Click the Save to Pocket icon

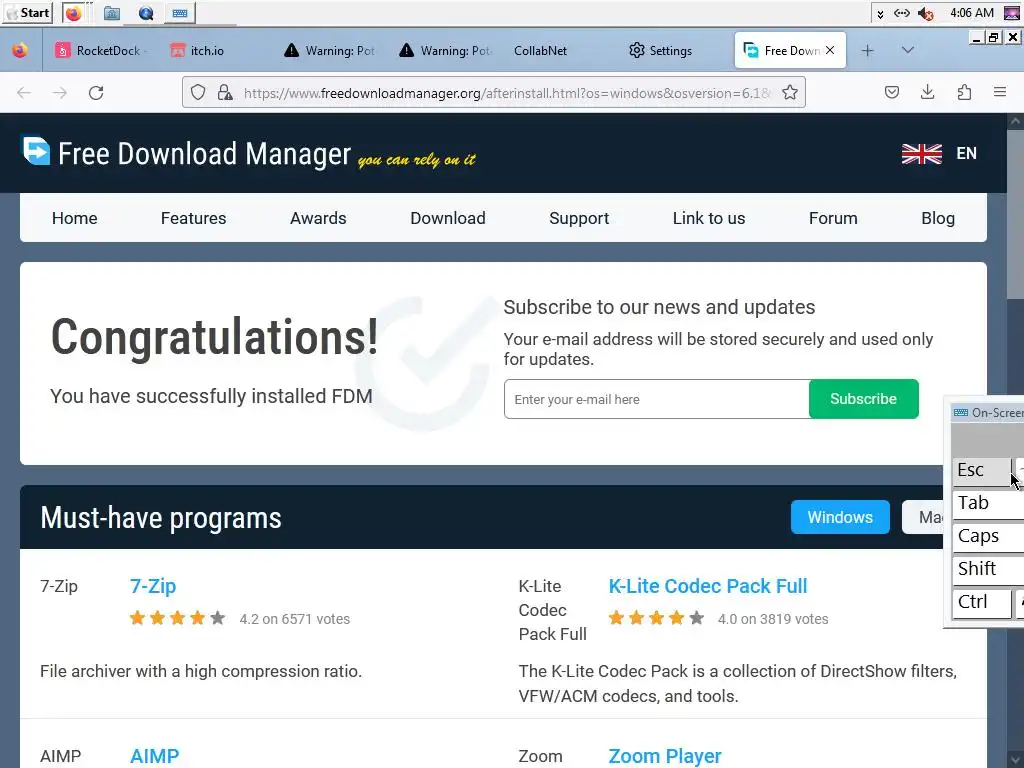point(892,93)
